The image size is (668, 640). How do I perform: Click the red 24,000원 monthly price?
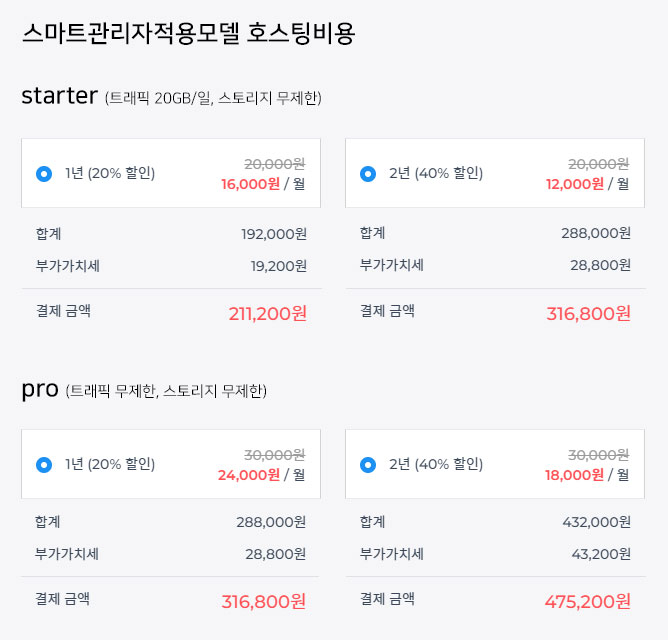[248, 475]
